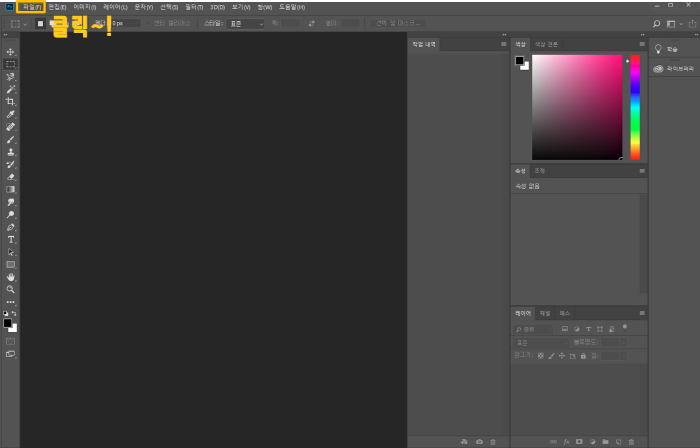This screenshot has height=448, width=700.
Task: Click create new layer icon in Layers footer
Action: click(x=618, y=442)
